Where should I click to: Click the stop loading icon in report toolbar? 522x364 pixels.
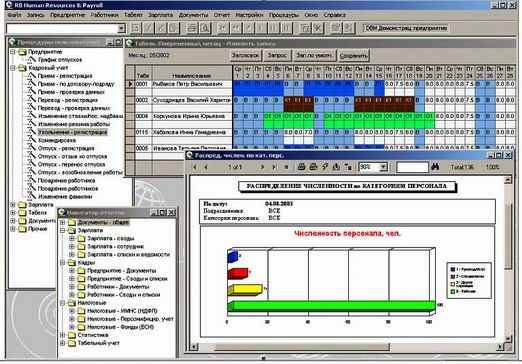point(286,167)
